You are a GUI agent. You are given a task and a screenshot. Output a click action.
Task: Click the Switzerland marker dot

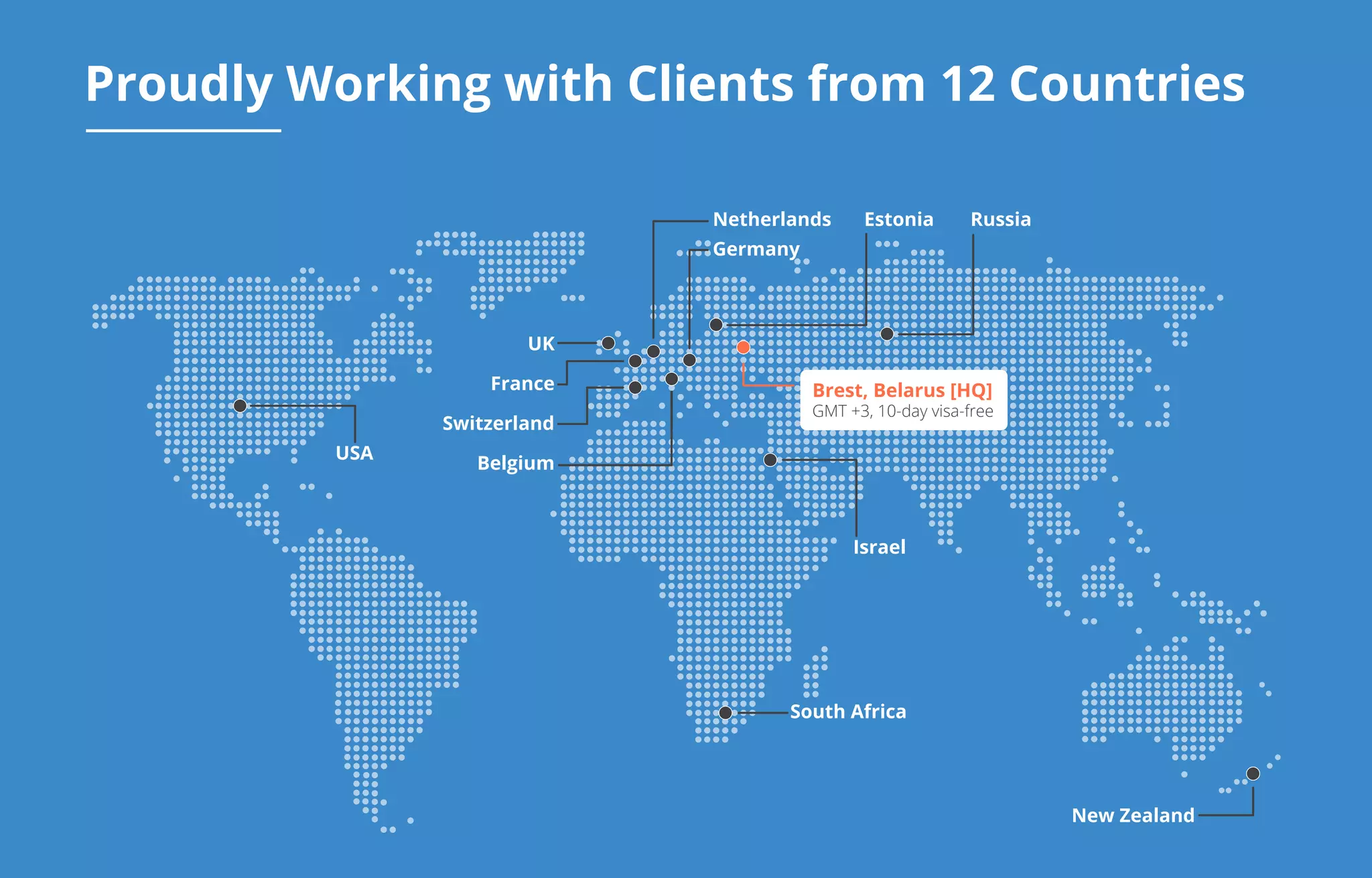[x=635, y=387]
